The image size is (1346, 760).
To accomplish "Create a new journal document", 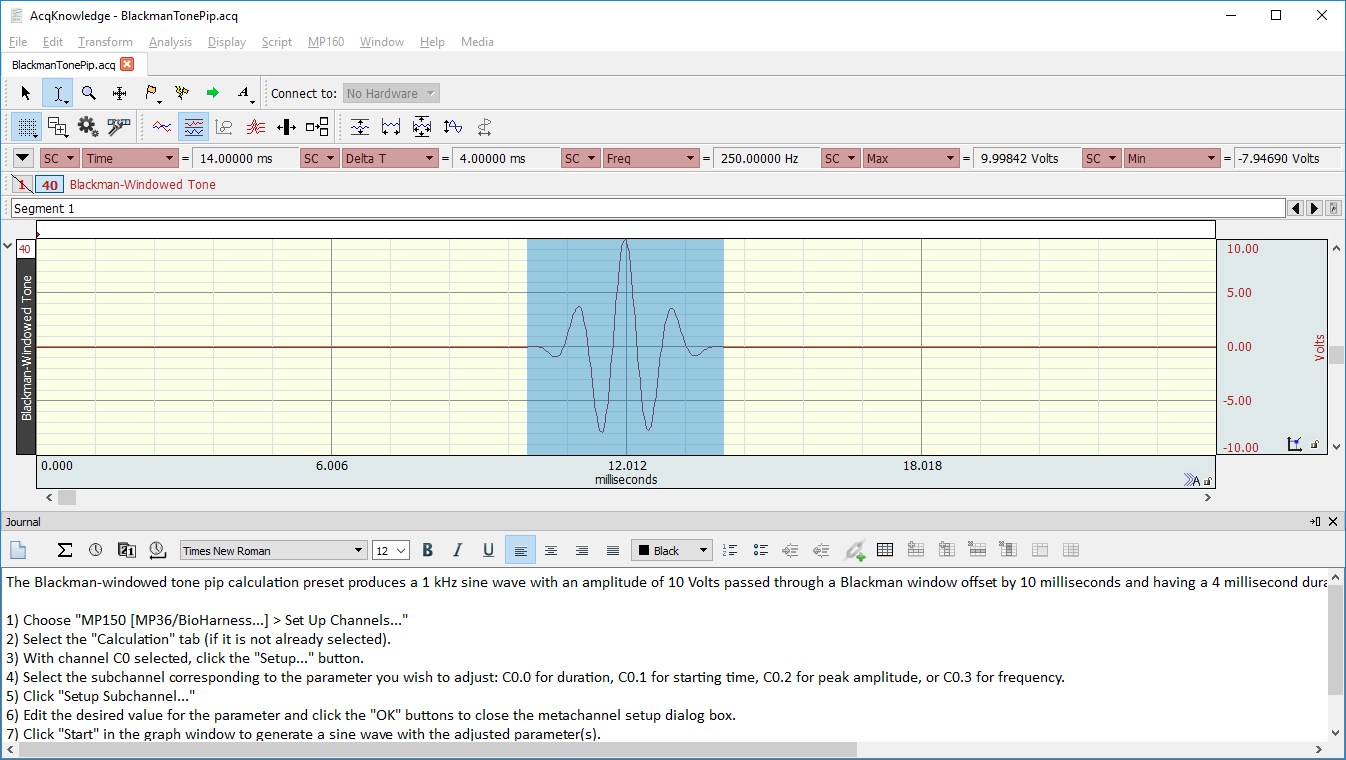I will tap(18, 550).
